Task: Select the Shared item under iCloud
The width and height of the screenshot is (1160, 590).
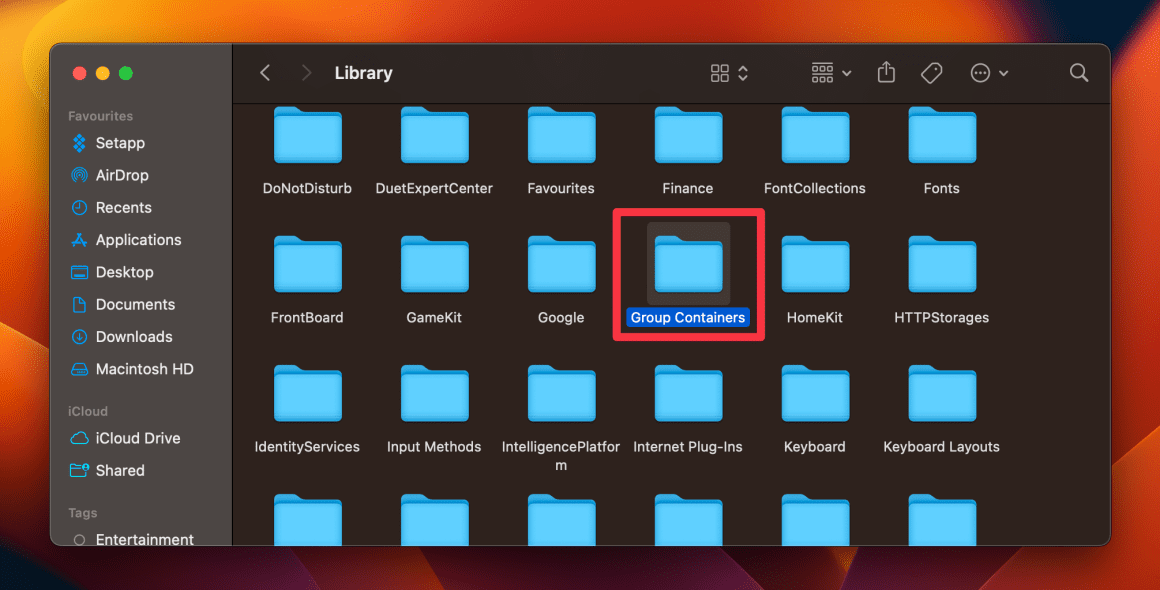Action: 119,470
